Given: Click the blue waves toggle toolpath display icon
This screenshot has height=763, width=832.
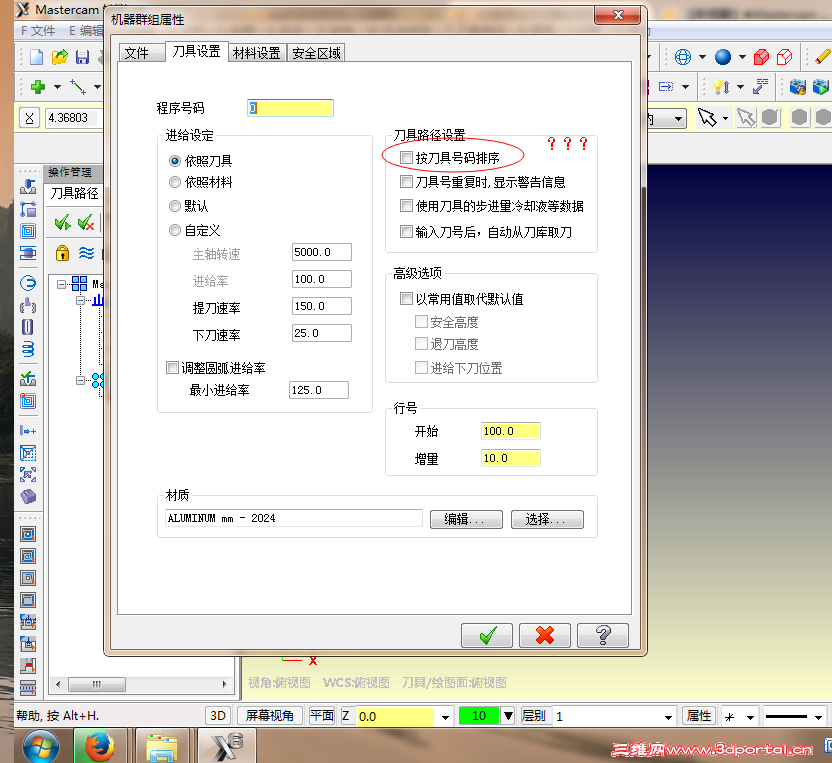Looking at the screenshot, I should tap(86, 253).
